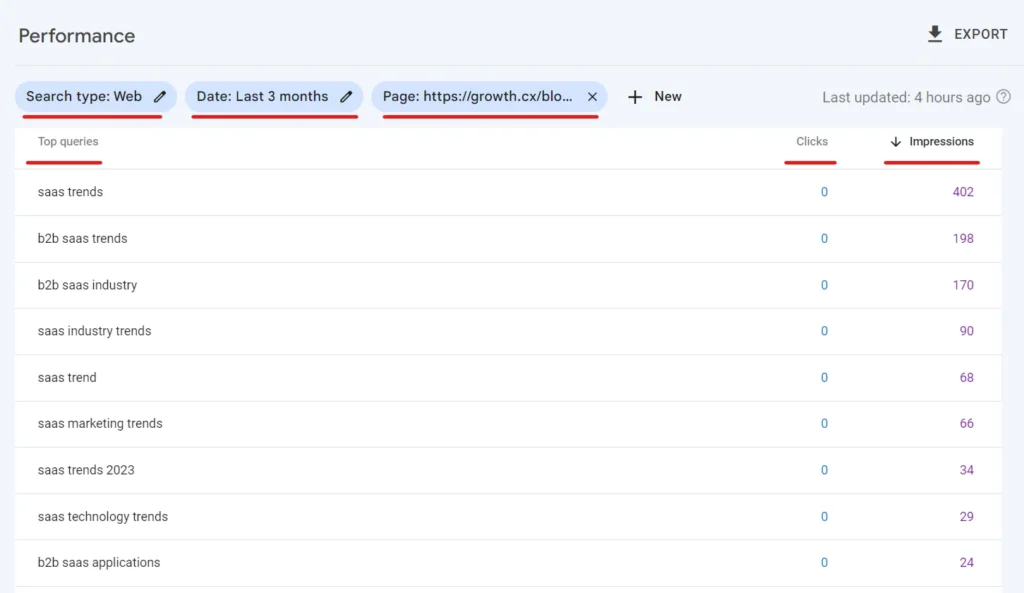Image resolution: width=1024 pixels, height=593 pixels.
Task: Click the 34 impressions value
Action: click(x=967, y=470)
